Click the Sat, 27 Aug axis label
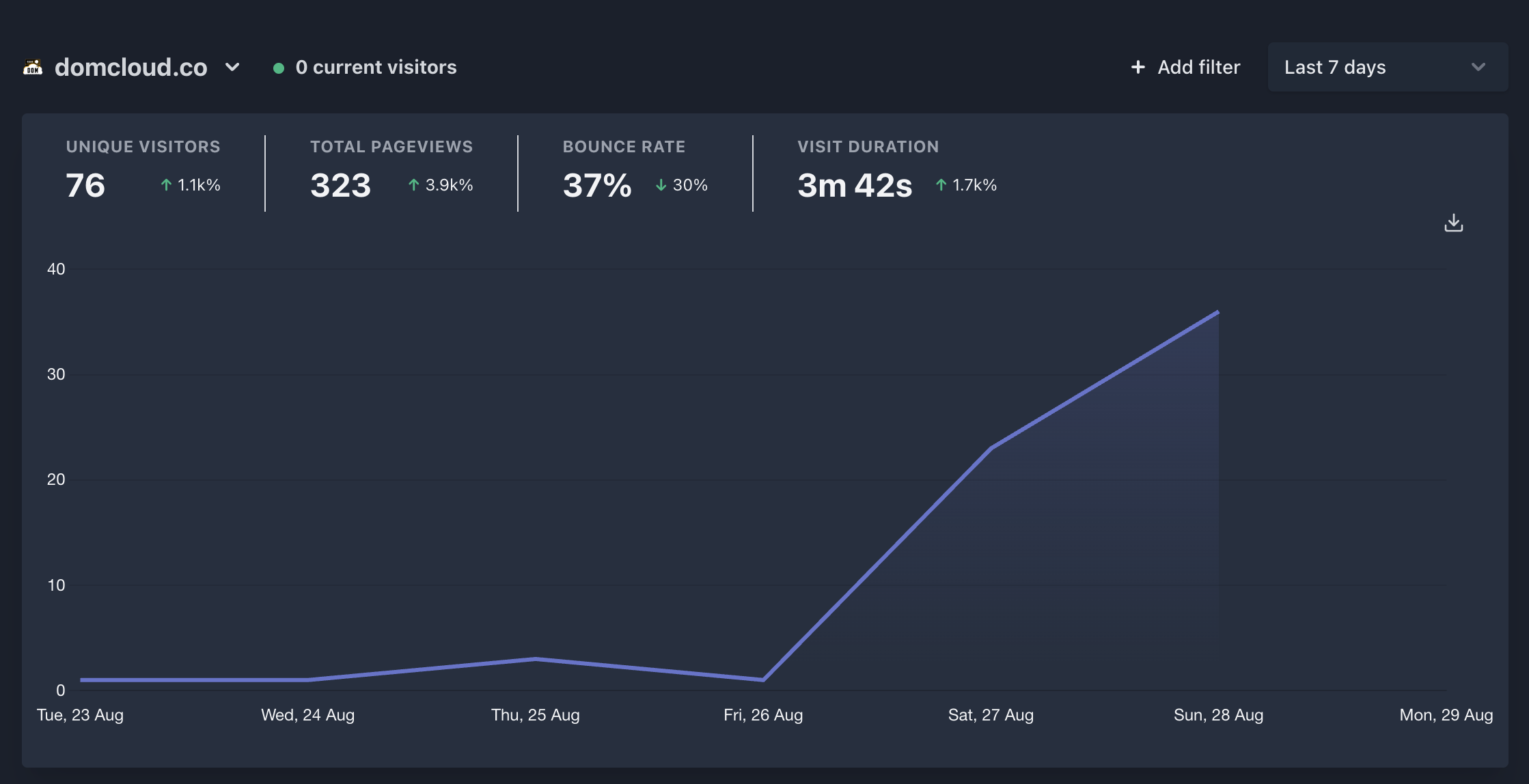 (990, 714)
